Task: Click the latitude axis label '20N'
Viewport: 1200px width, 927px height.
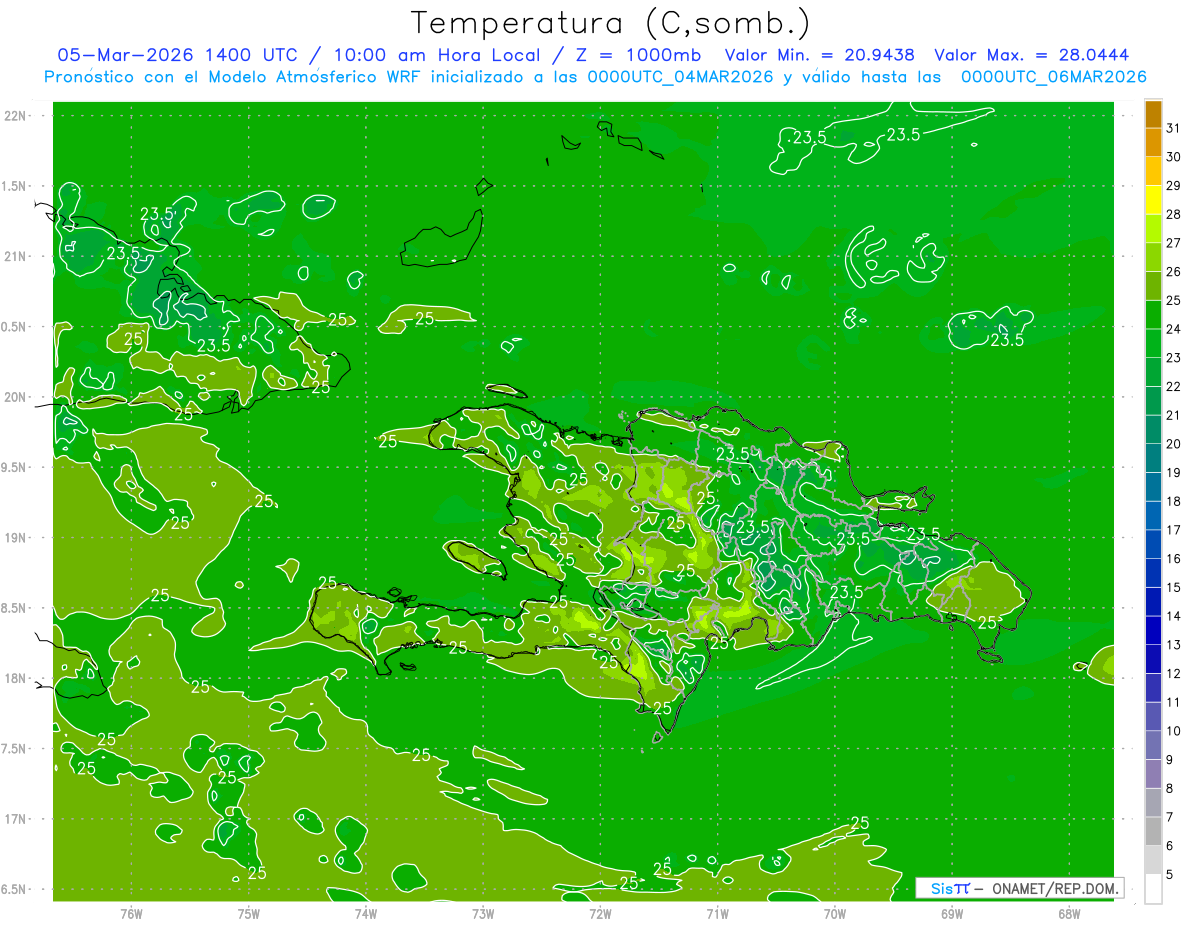Action: pyautogui.click(x=17, y=397)
